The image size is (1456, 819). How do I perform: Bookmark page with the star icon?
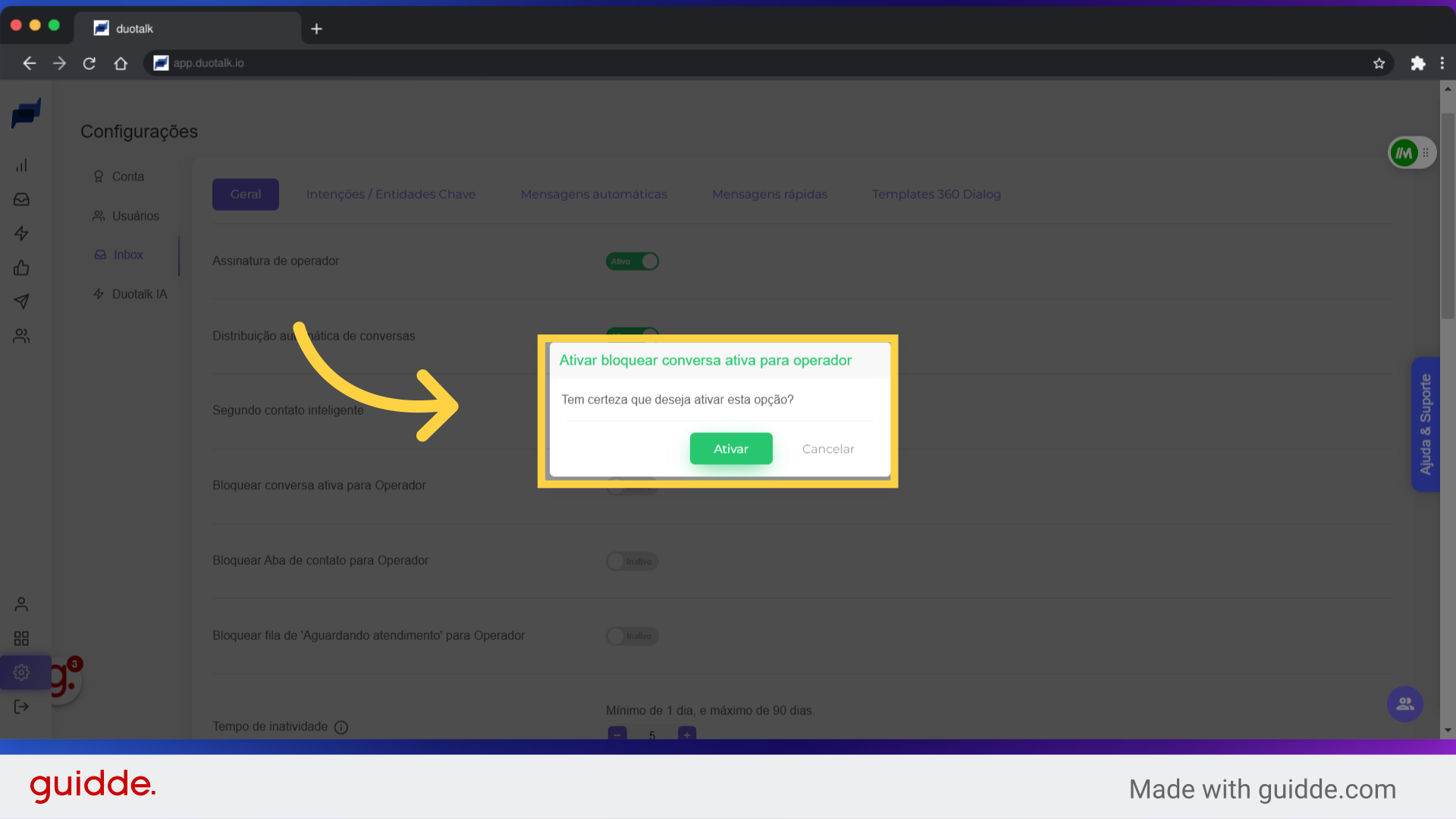click(1379, 64)
